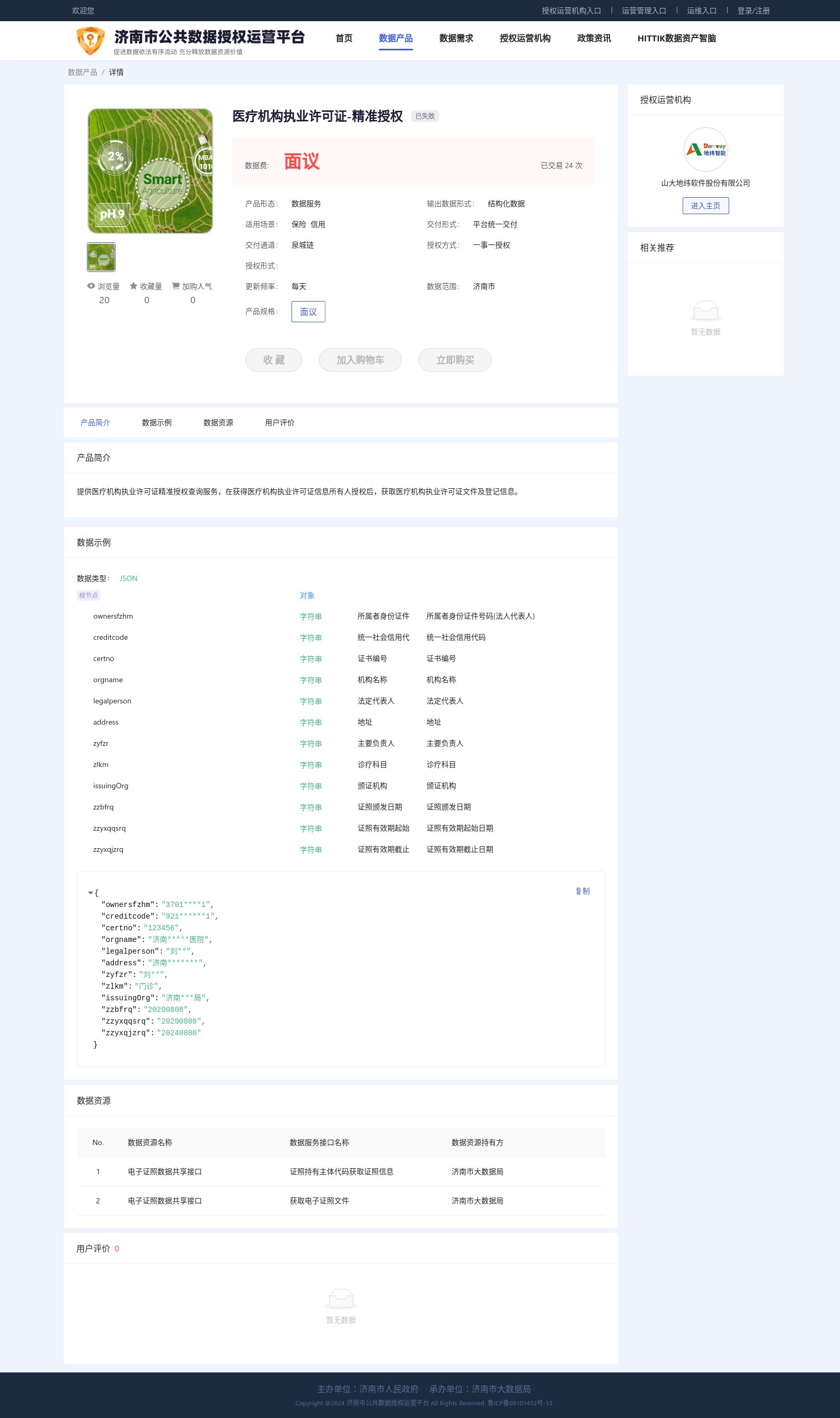The image size is (840, 1418).
Task: Click the zzyxqjzrq field name
Action: [108, 849]
